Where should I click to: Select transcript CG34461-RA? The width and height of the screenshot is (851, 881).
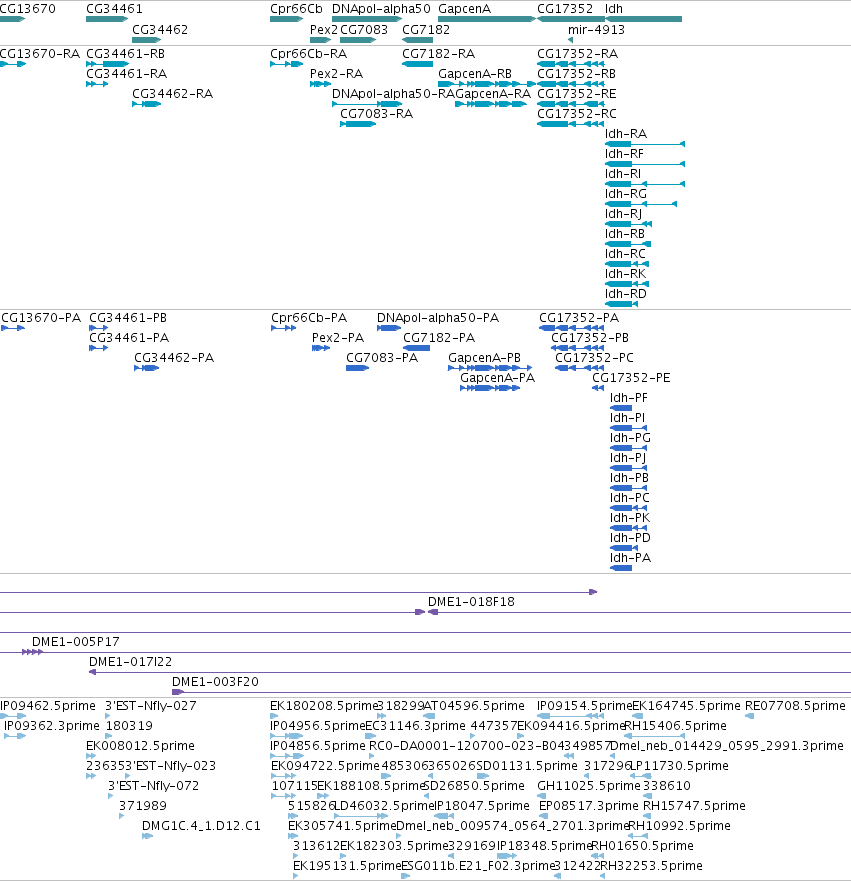click(126, 74)
